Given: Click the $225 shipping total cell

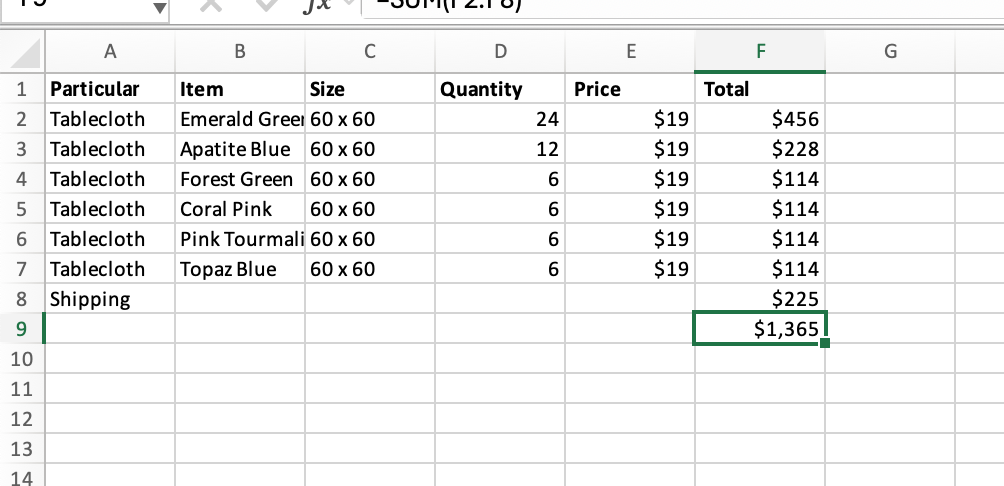Looking at the screenshot, I should click(759, 299).
